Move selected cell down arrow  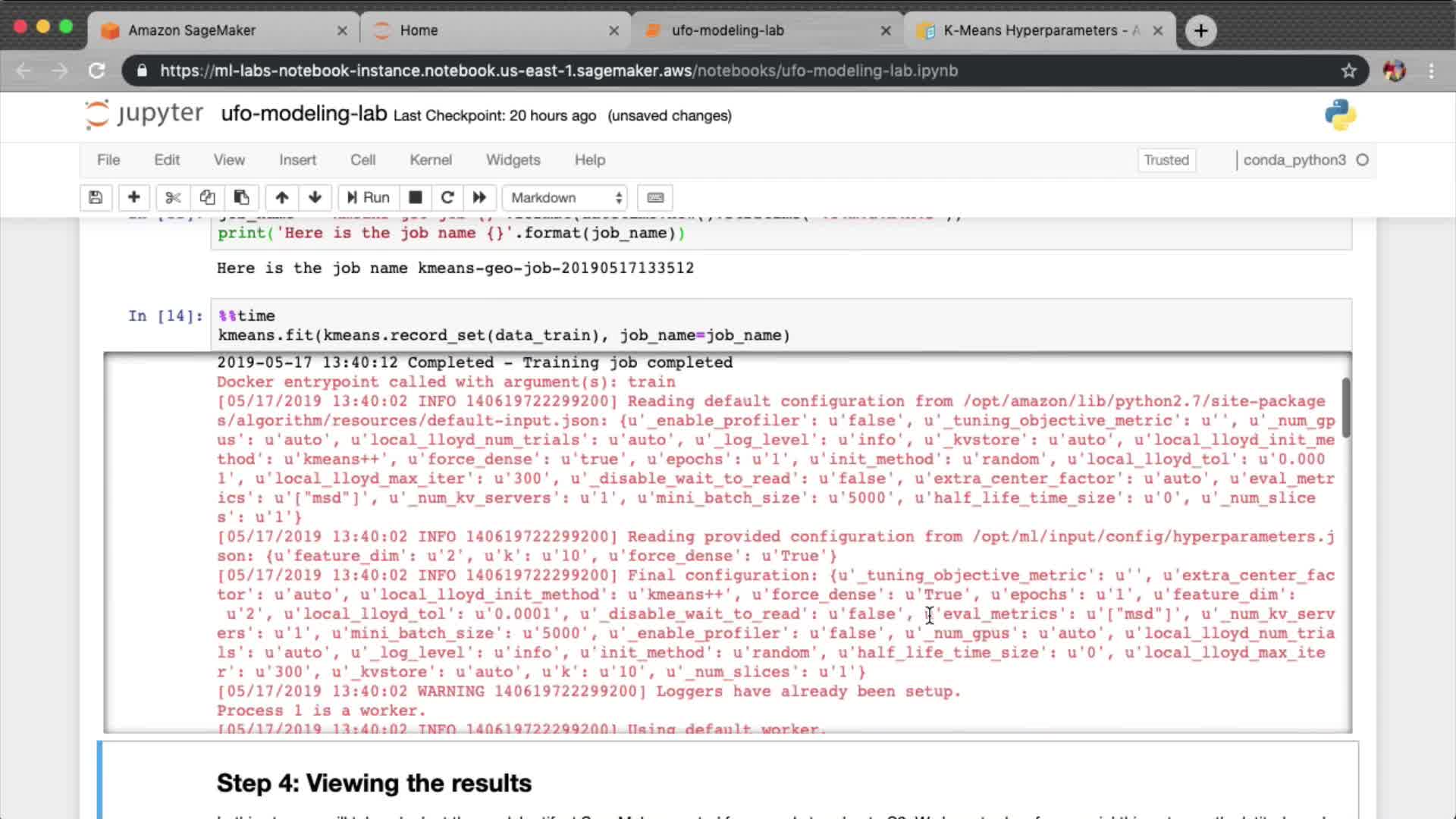click(x=315, y=198)
